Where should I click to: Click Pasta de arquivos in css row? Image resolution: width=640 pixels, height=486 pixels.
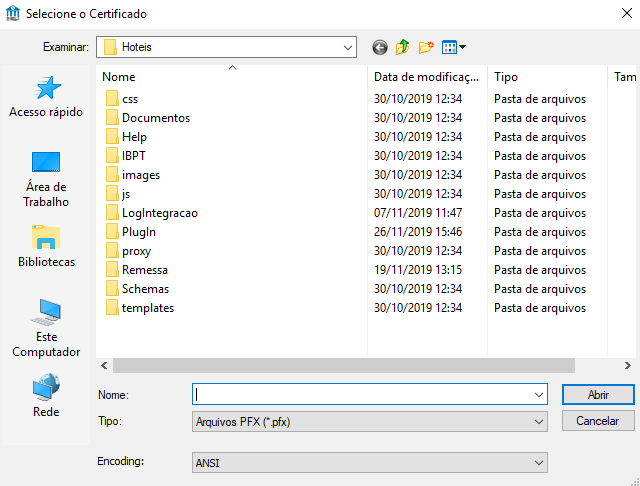click(540, 99)
